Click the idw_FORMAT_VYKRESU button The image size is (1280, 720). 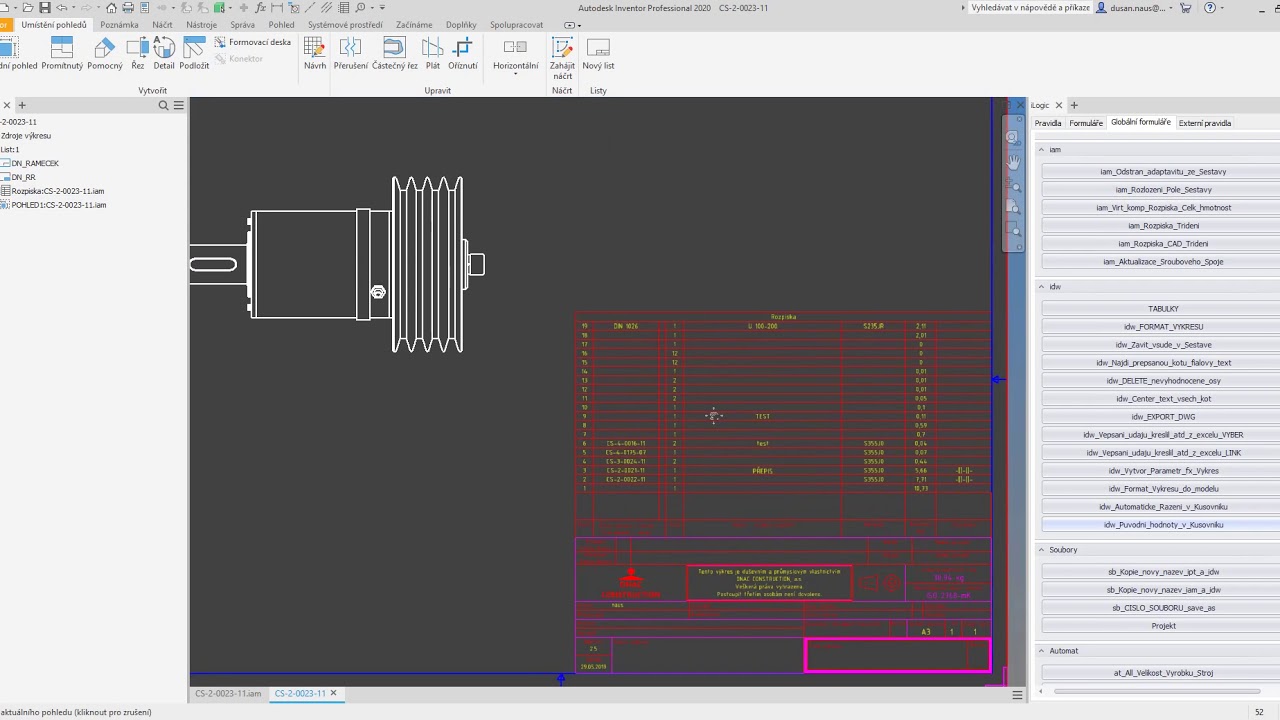coord(1163,327)
